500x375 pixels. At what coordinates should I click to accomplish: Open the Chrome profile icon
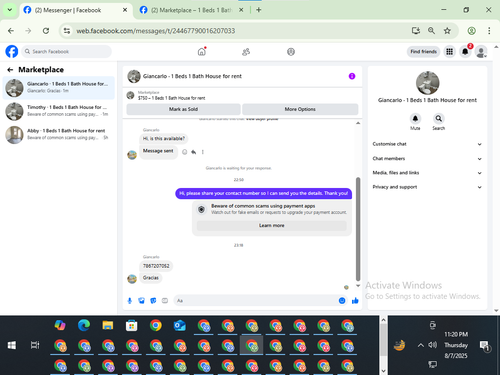click(471, 31)
